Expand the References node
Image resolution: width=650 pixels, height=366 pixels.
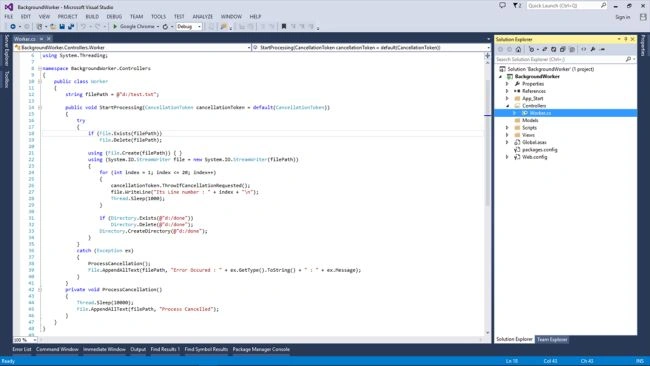(x=507, y=91)
